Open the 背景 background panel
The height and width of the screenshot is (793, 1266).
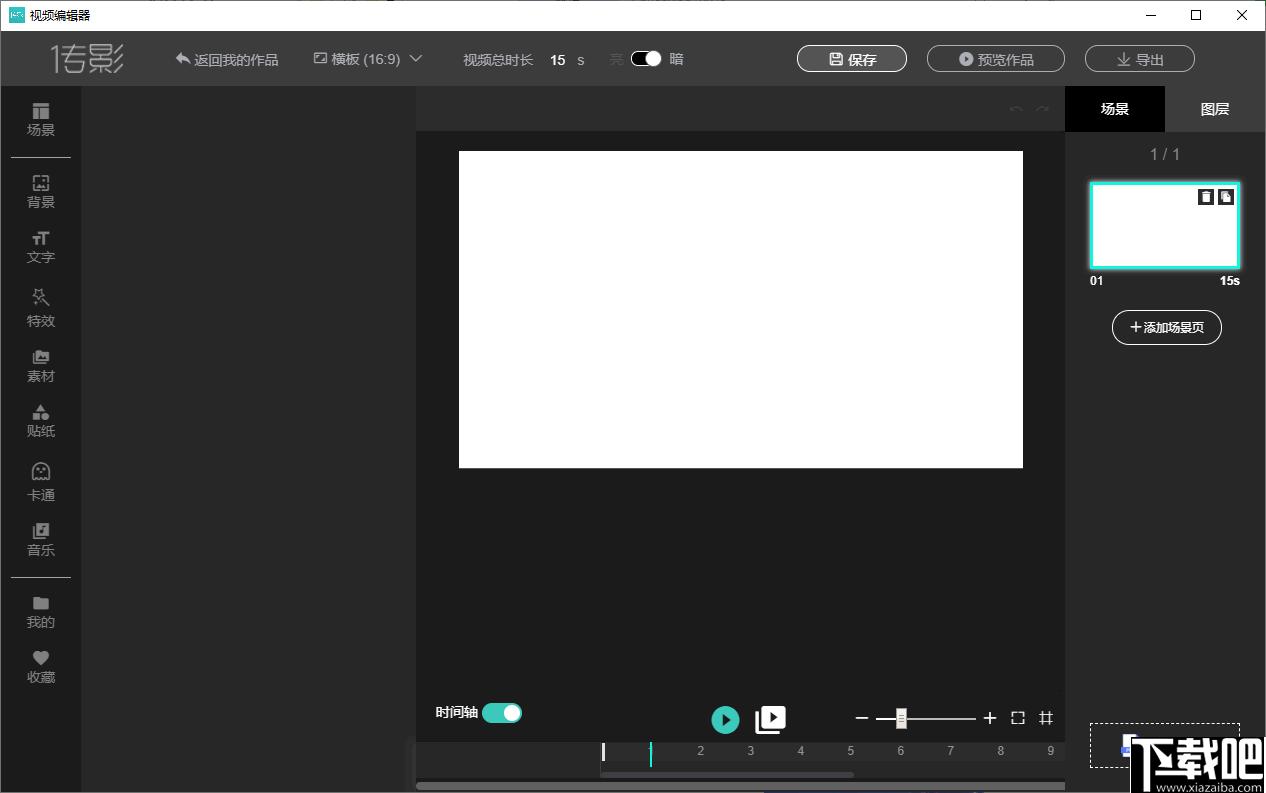click(41, 191)
